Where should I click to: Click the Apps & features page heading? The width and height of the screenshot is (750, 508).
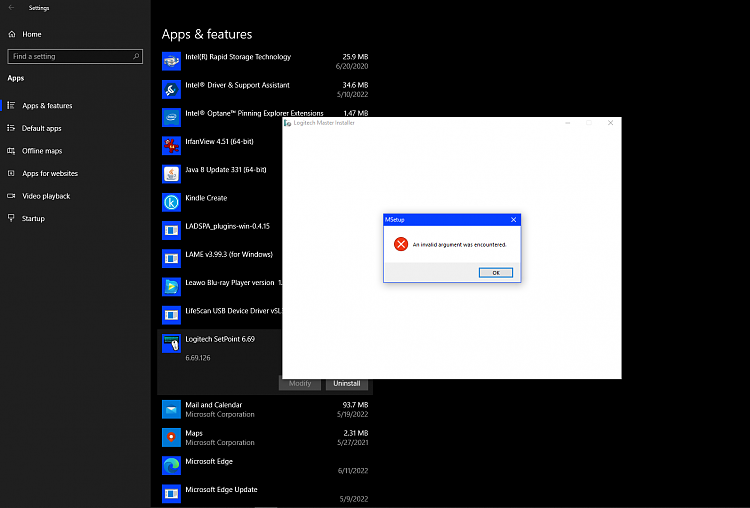(x=207, y=34)
